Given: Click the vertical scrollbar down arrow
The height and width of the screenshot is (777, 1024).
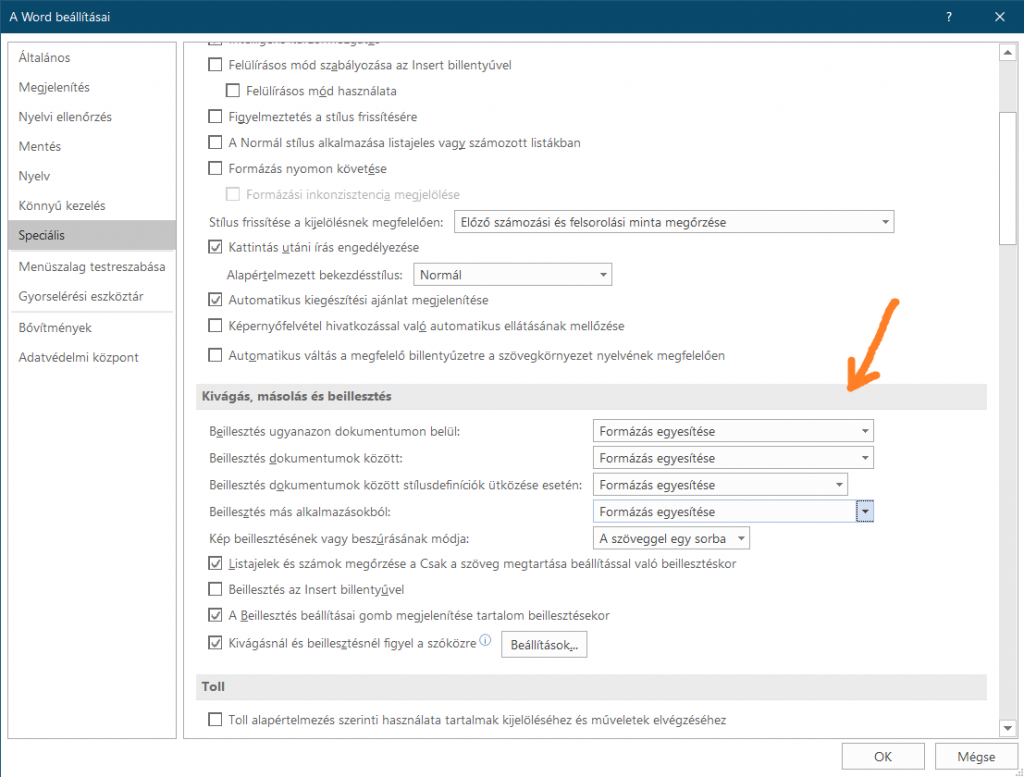Looking at the screenshot, I should (x=1007, y=727).
